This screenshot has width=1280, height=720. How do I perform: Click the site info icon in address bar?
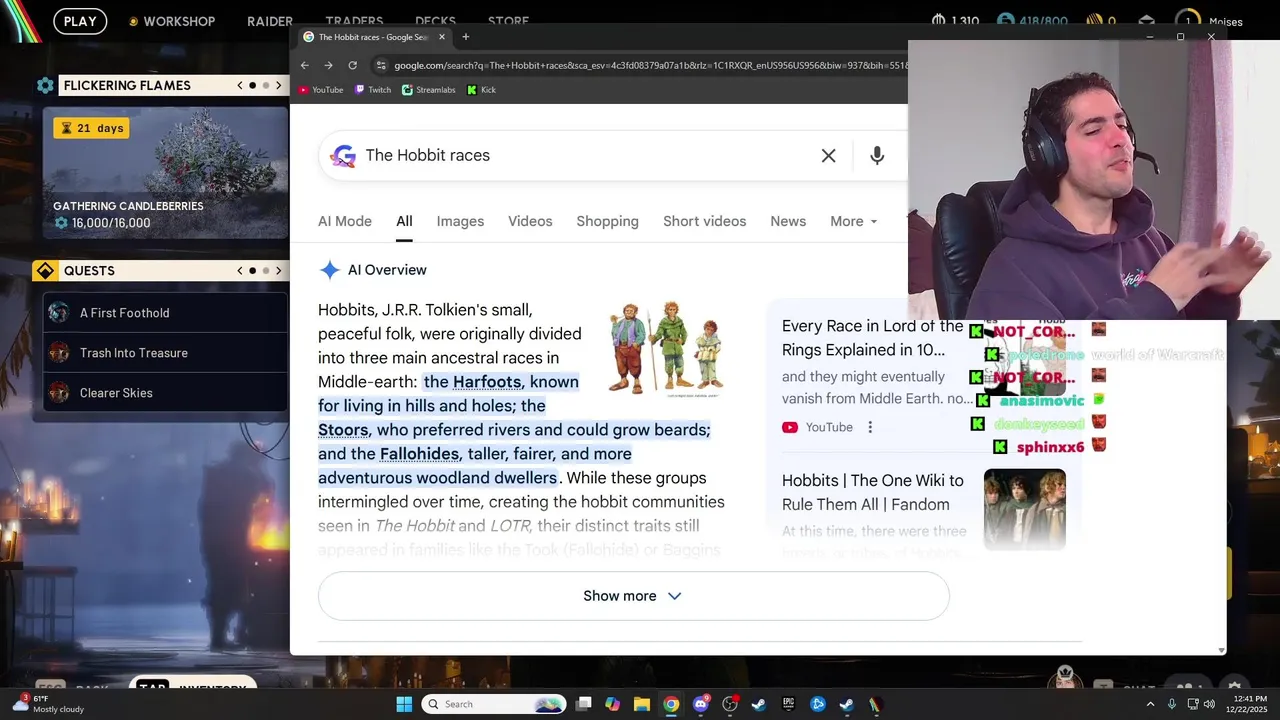[381, 65]
